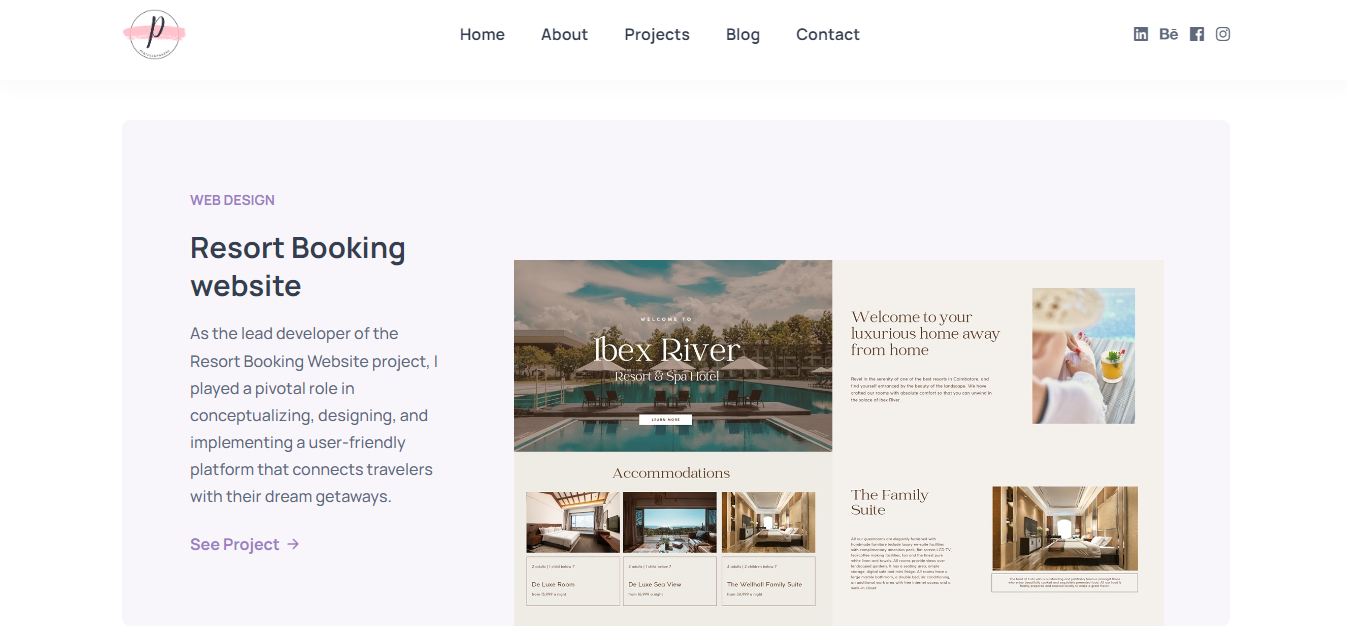This screenshot has width=1347, height=635.
Task: Select the De Luxe Room thumbnail
Action: 572,521
